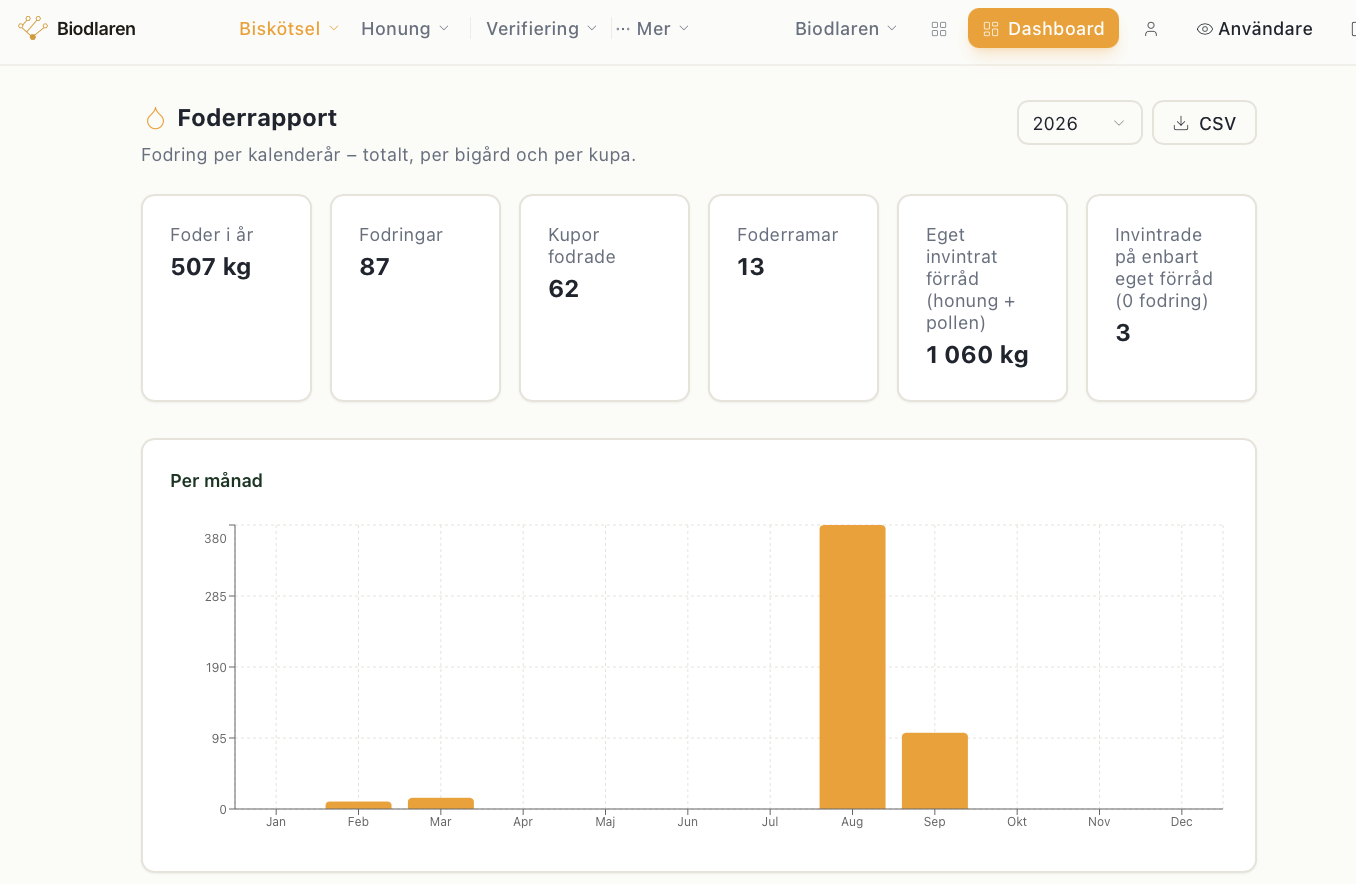Click the Feb bar in the chart
The height and width of the screenshot is (884, 1356).
coord(358,805)
